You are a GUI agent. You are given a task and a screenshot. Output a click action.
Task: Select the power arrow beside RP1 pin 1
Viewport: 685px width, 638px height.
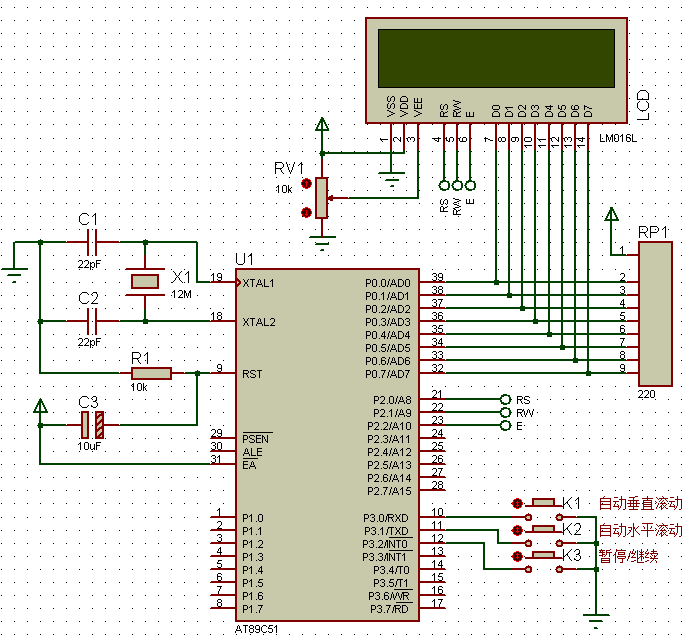pos(611,214)
